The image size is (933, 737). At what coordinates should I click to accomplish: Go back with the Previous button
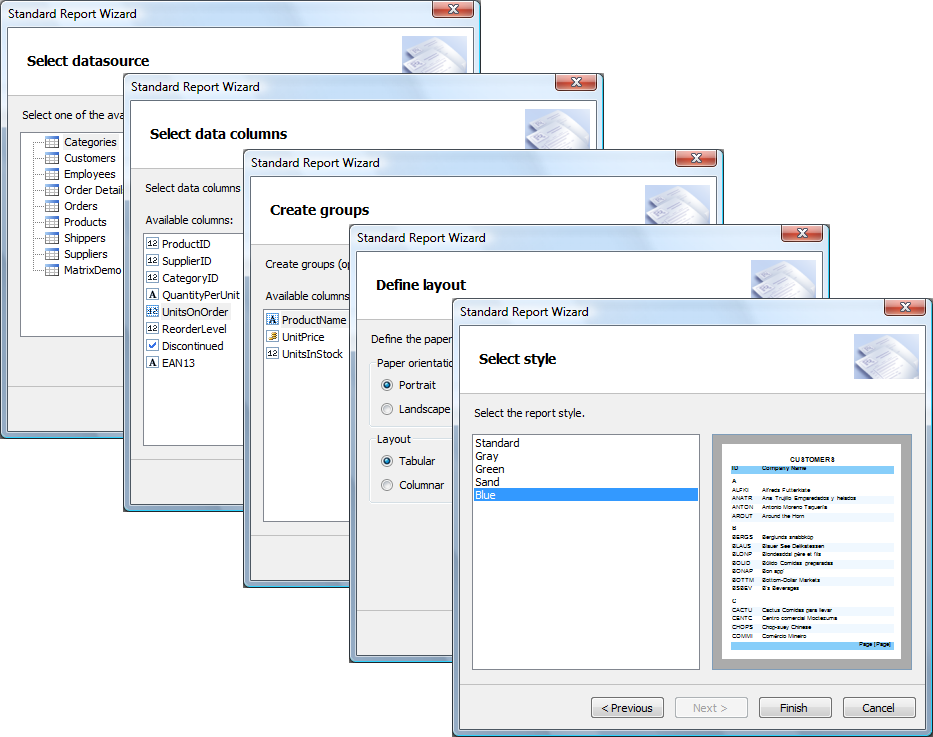click(627, 708)
